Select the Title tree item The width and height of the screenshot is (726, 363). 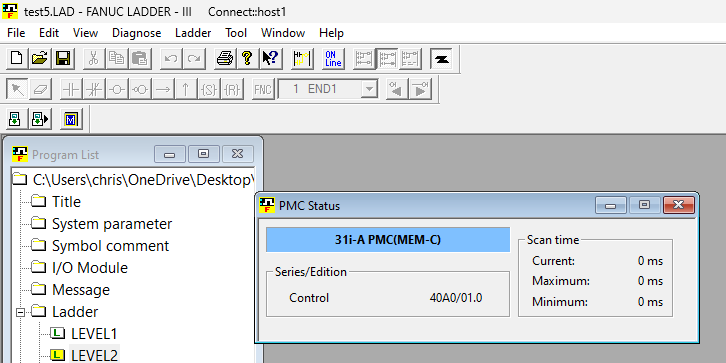point(66,202)
